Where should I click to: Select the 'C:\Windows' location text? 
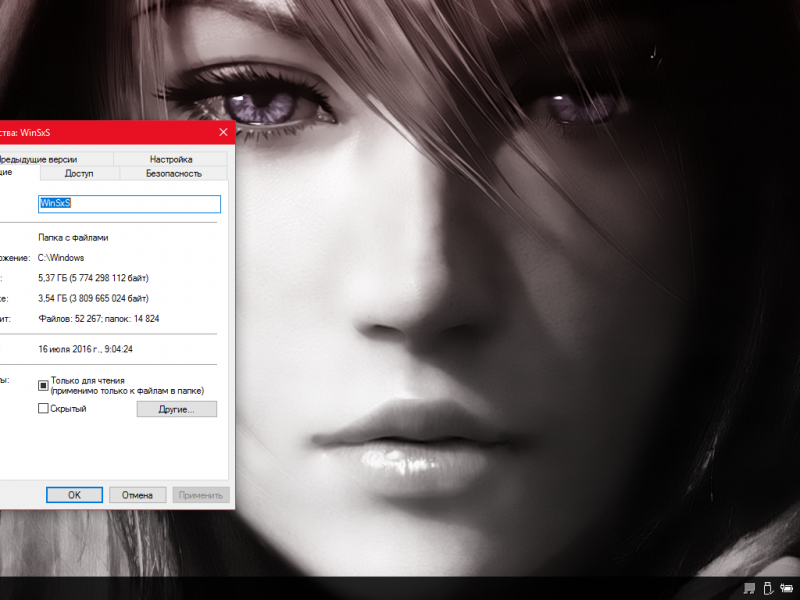[61, 258]
